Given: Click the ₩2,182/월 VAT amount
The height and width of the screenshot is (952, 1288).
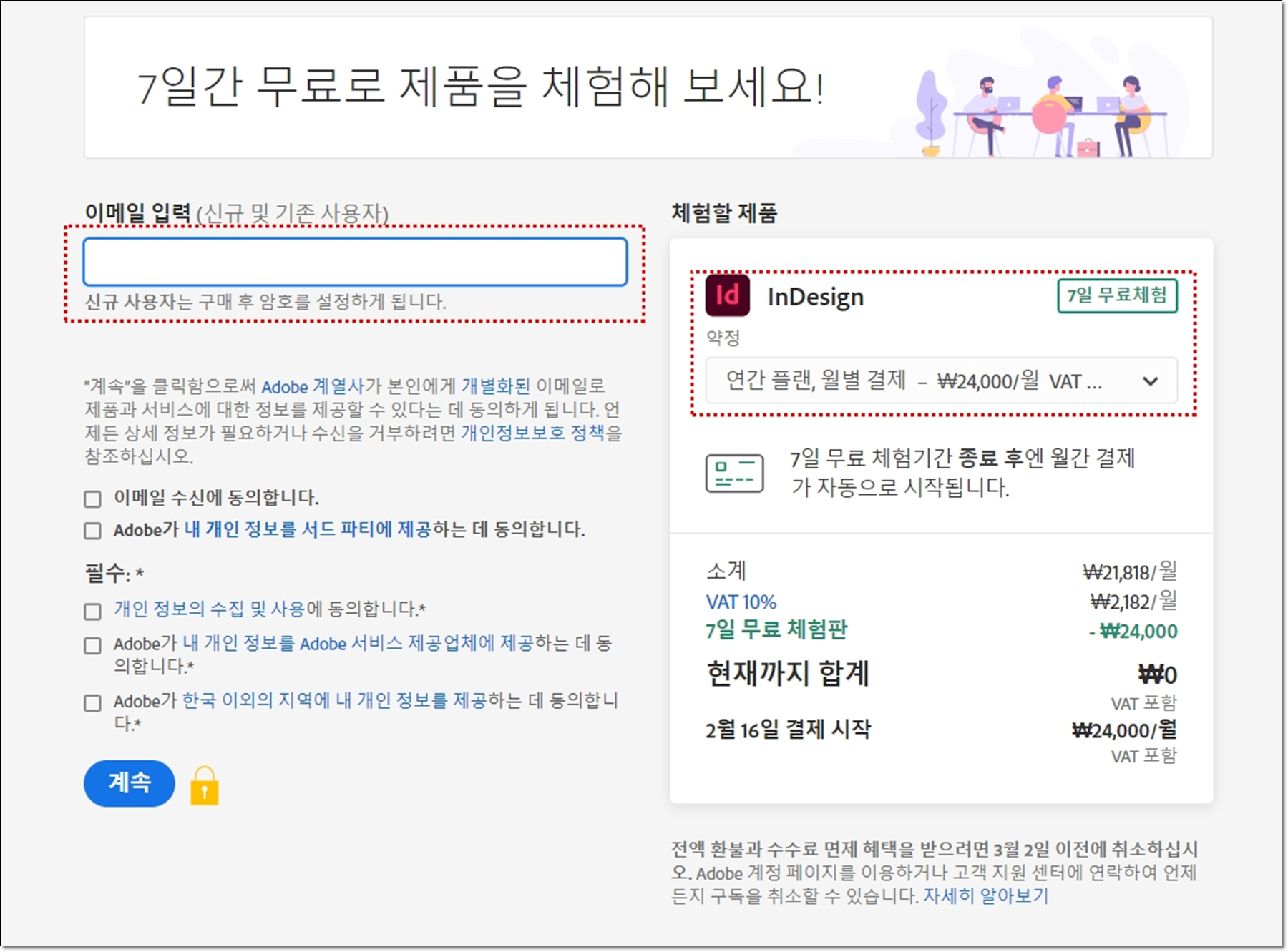Looking at the screenshot, I should (1133, 601).
